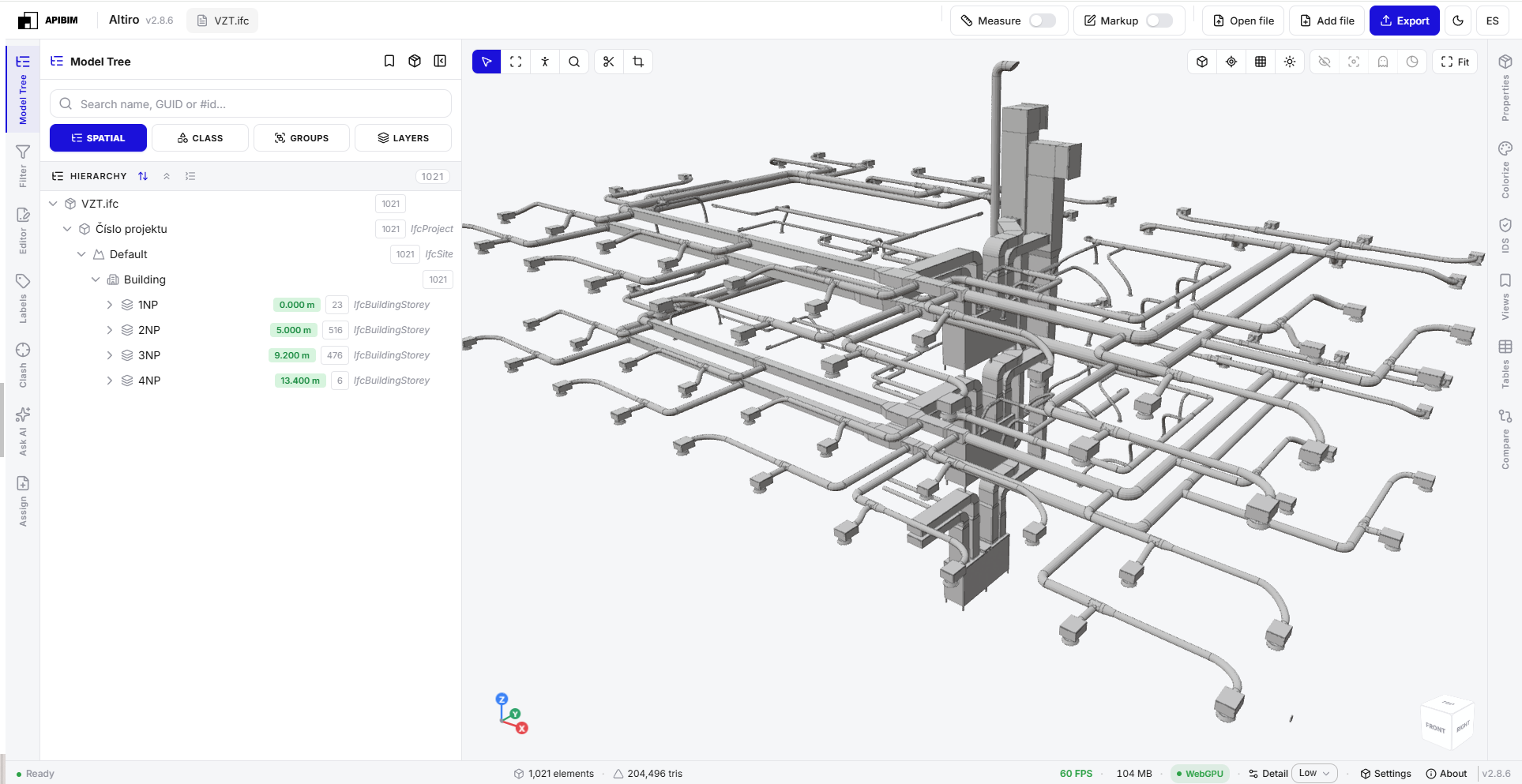
Task: Open the Clash sidebar panel
Action: (23, 365)
